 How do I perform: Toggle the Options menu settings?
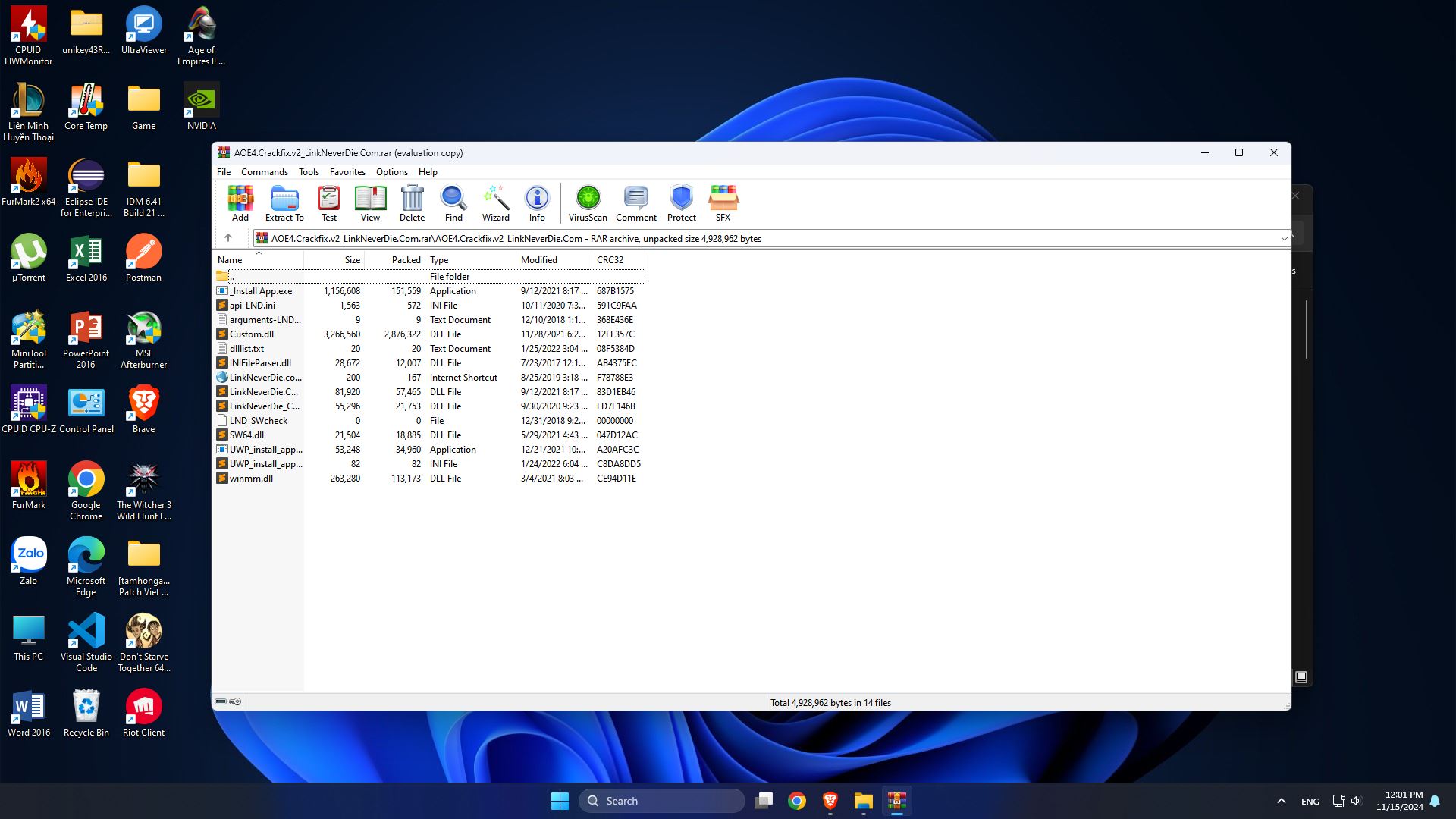coord(392,171)
